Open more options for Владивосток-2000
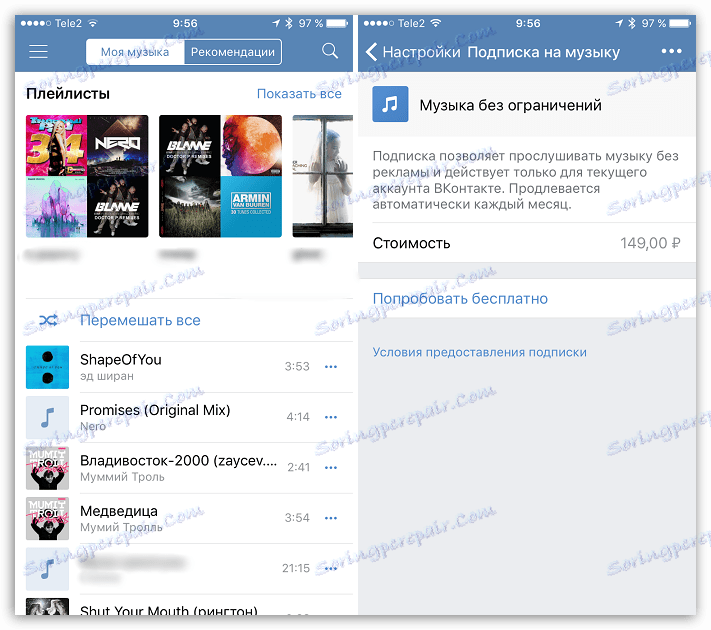 click(331, 467)
